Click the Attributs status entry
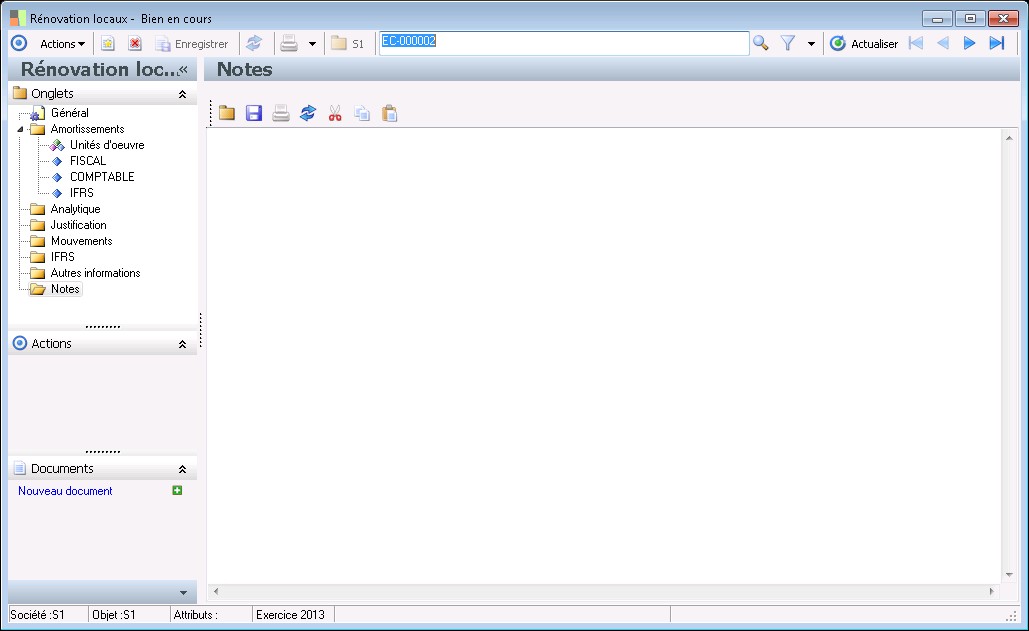 click(x=195, y=615)
